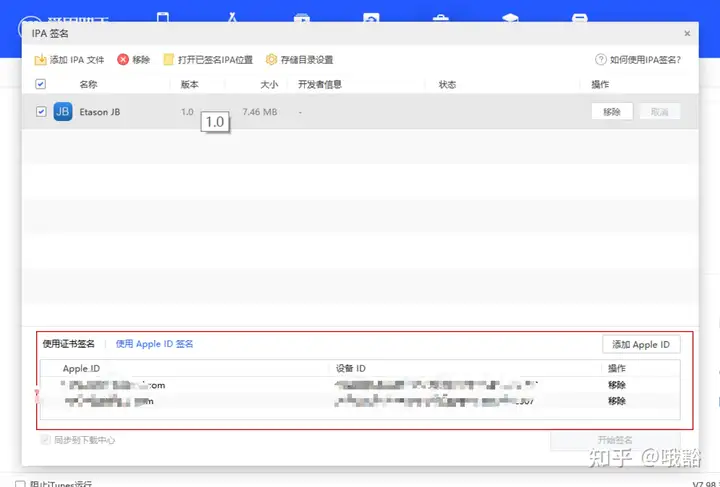Switch to 使用 Apple ID 签名 tab
This screenshot has width=720, height=487.
click(154, 344)
